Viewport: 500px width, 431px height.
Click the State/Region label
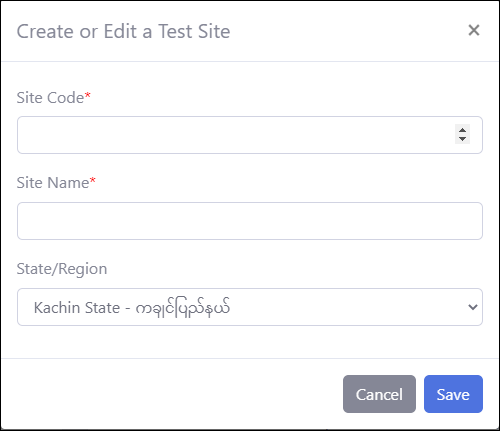62,269
